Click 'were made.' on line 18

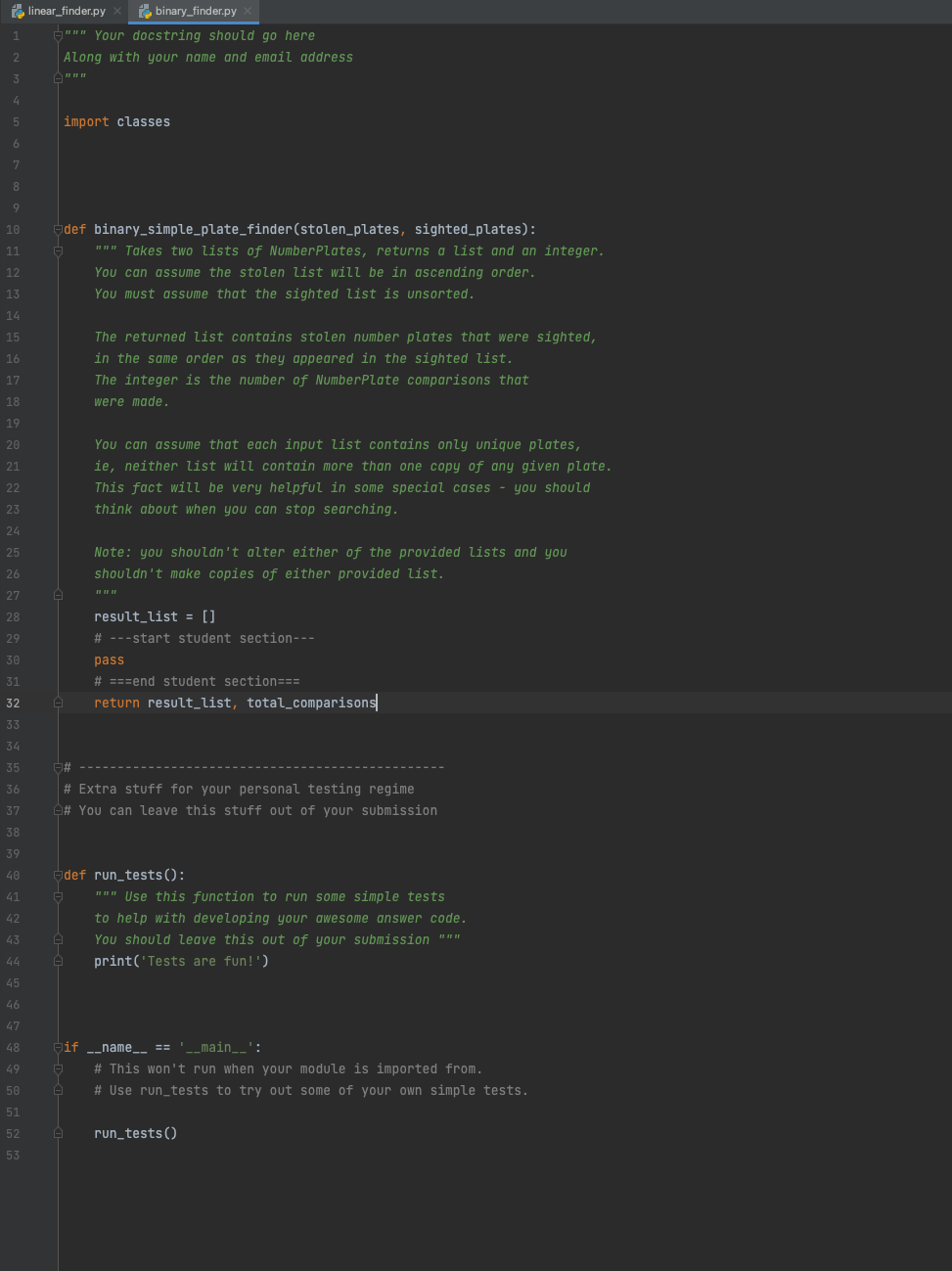point(132,402)
